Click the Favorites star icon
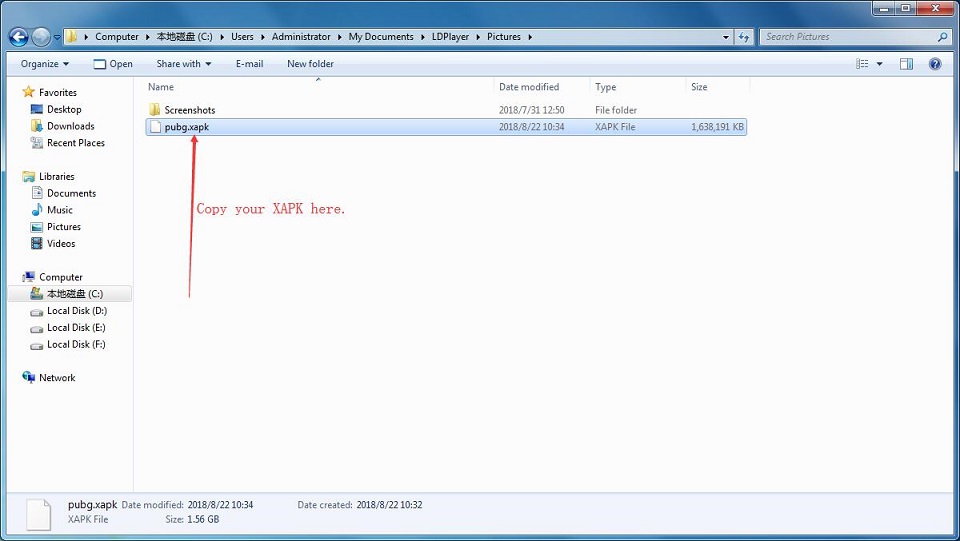Screen dimensions: 960x541 [28, 92]
